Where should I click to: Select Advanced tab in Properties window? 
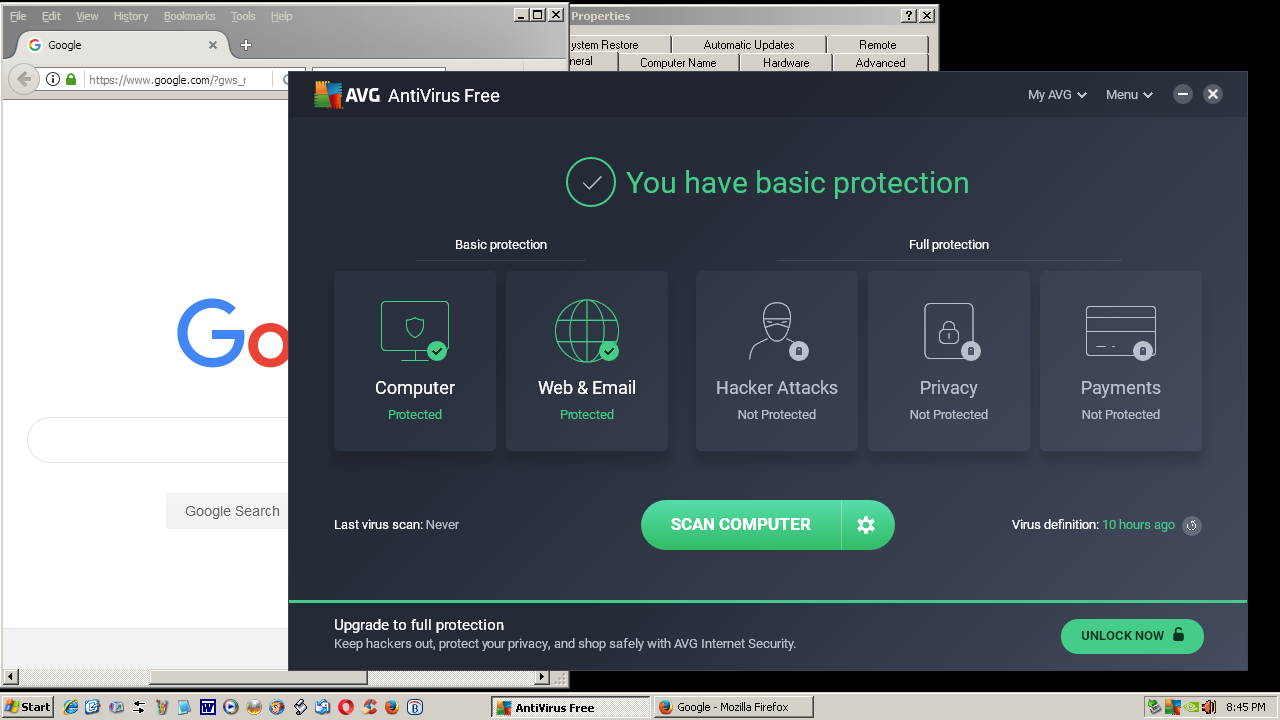point(880,62)
